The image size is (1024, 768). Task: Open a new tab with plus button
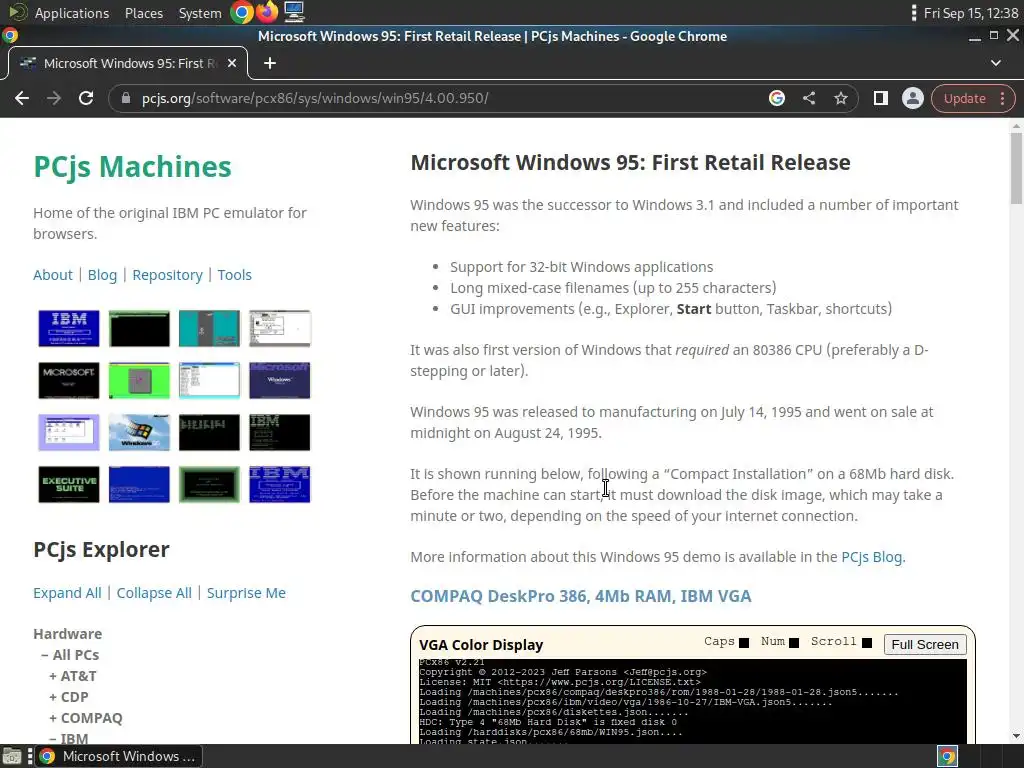point(270,63)
